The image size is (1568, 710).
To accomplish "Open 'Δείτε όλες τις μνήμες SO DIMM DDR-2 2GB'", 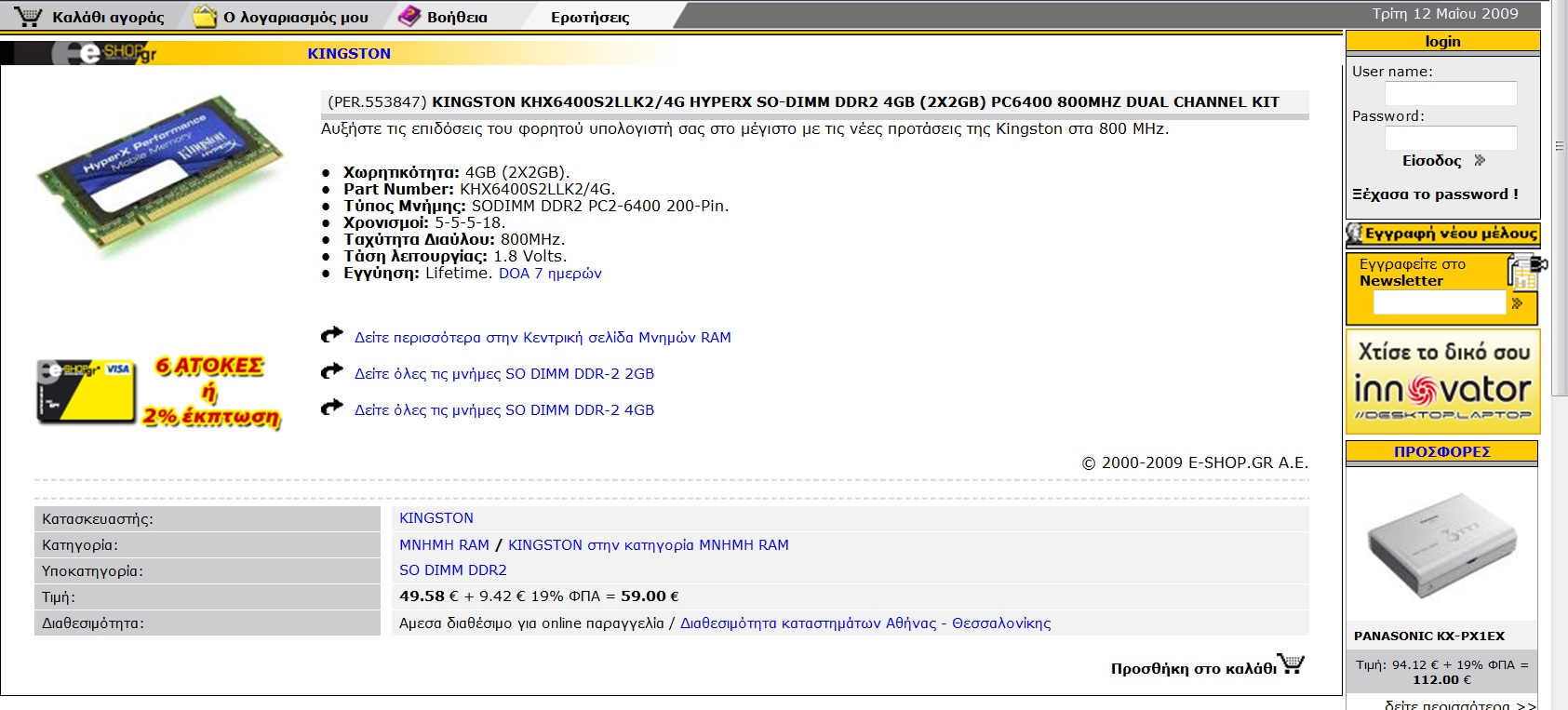I will (x=504, y=373).
